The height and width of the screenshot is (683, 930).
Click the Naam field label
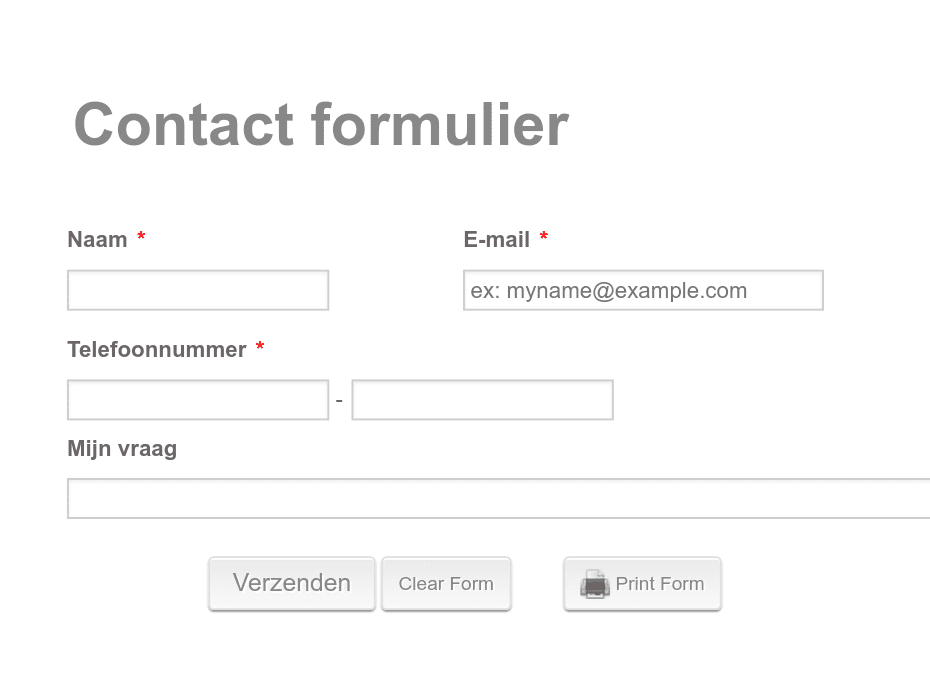point(97,240)
